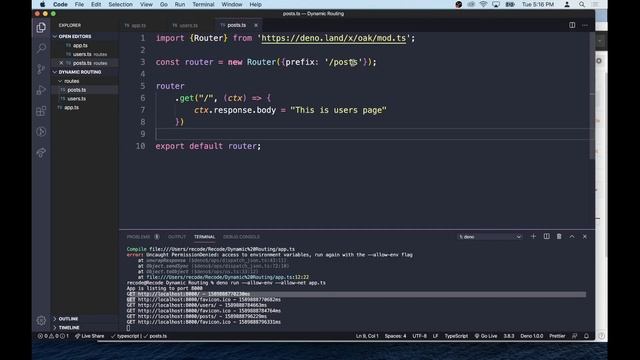Click Ln 9, Col 1 in status bar
The width and height of the screenshot is (640, 360).
point(367,336)
